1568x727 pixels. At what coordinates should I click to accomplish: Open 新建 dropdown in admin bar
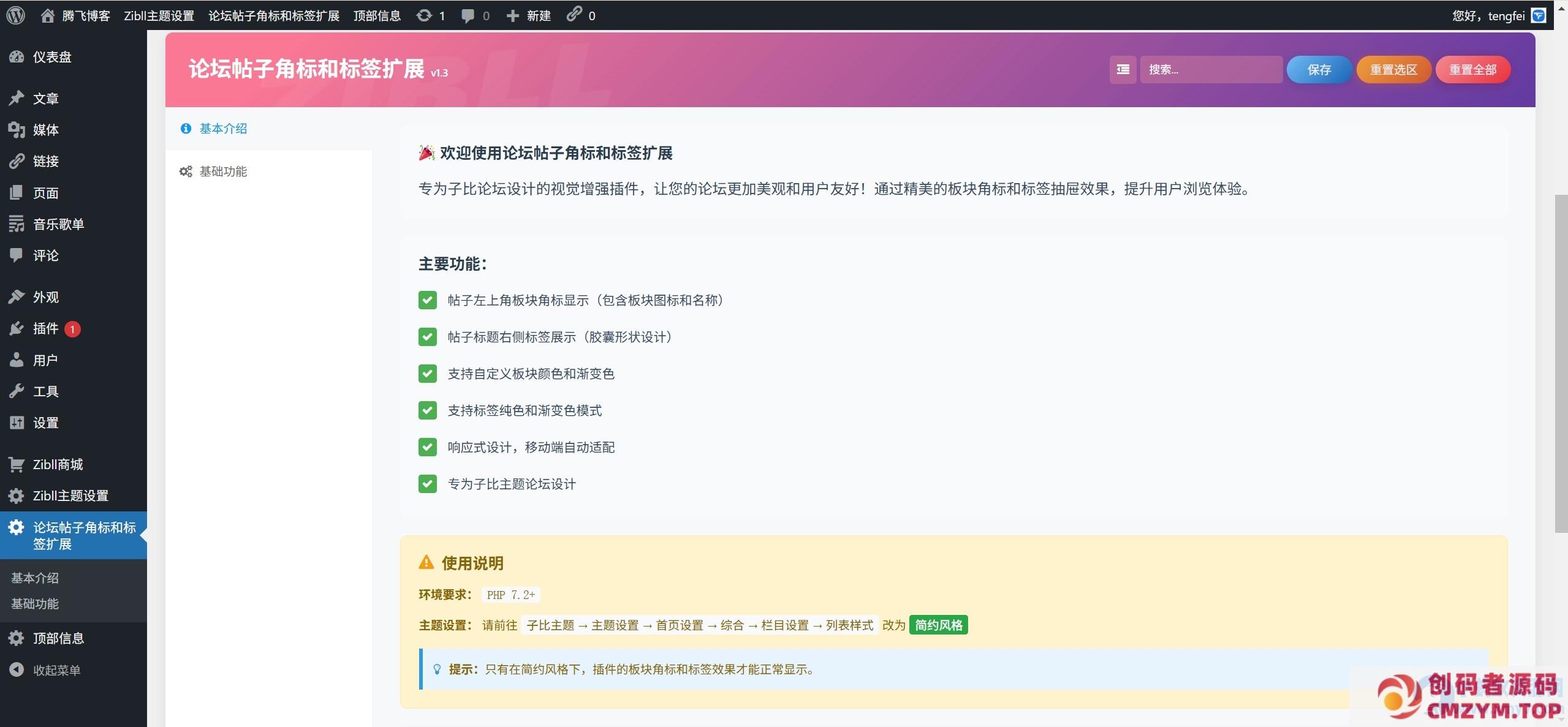(529, 15)
